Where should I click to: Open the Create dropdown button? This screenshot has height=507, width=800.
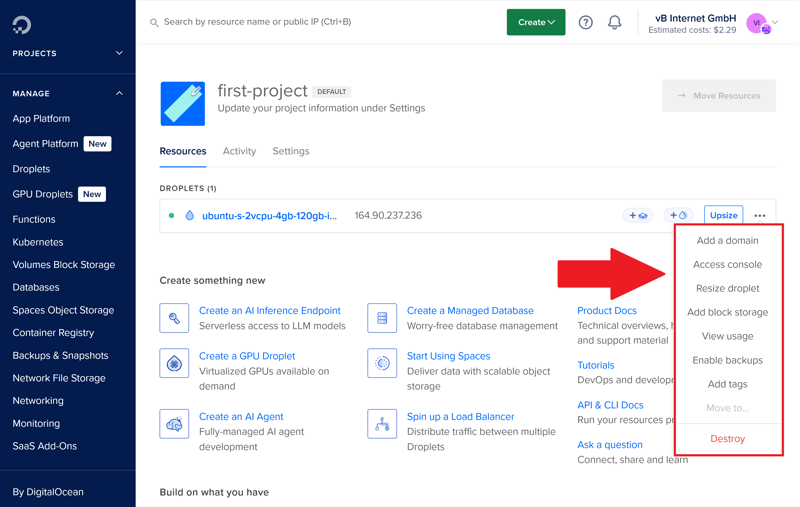[x=536, y=22]
